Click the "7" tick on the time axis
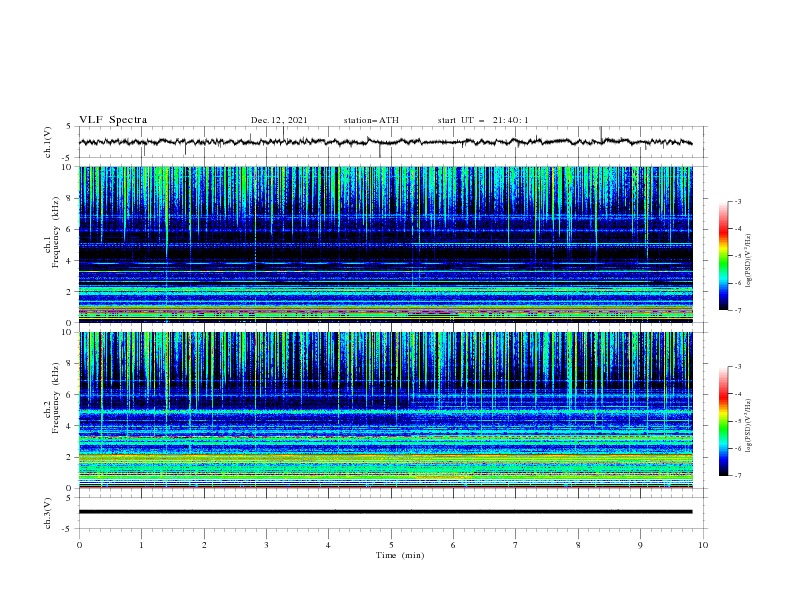This screenshot has width=792, height=612. [516, 545]
